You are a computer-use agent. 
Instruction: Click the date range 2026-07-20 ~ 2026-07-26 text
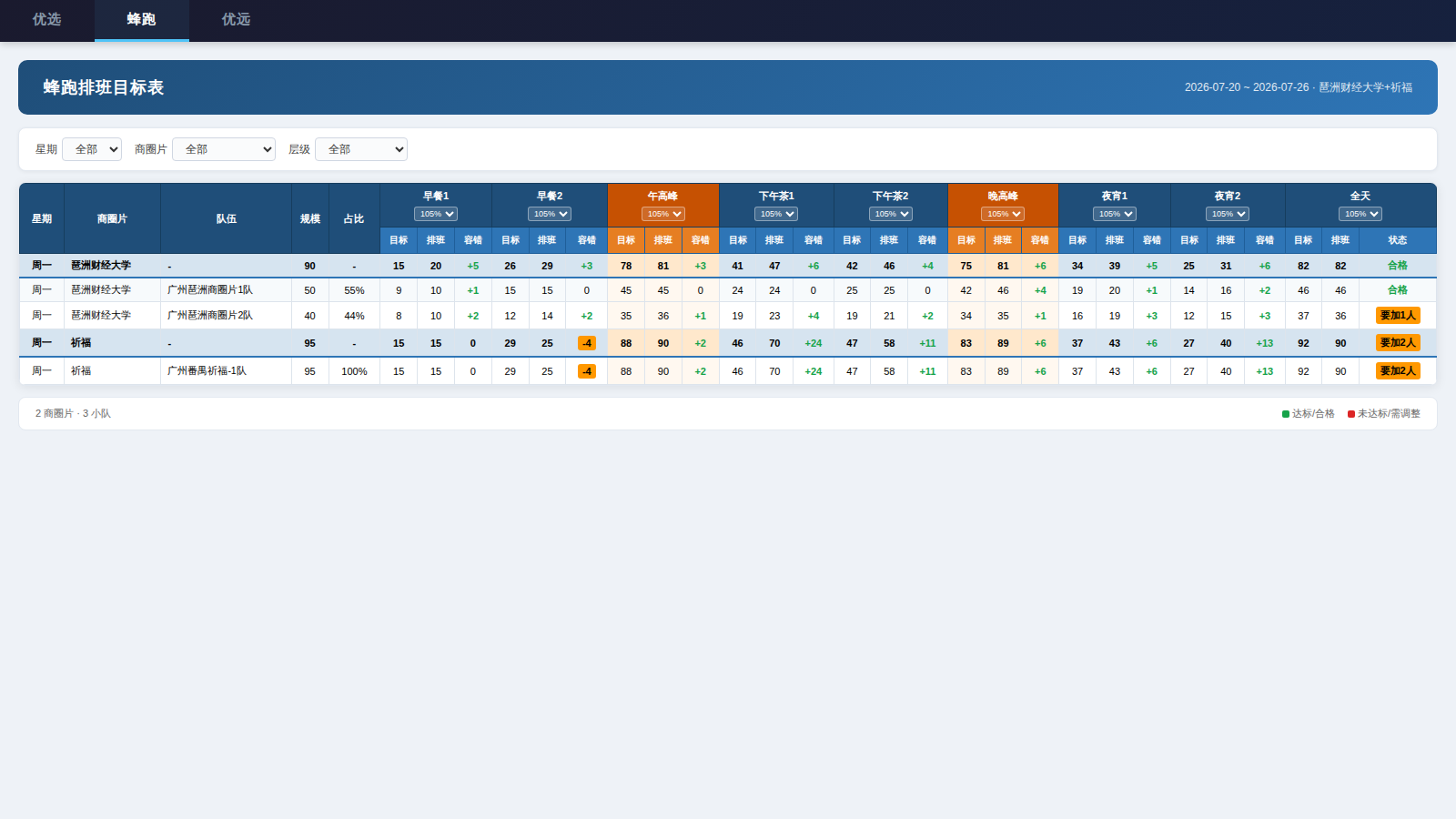[x=1246, y=87]
